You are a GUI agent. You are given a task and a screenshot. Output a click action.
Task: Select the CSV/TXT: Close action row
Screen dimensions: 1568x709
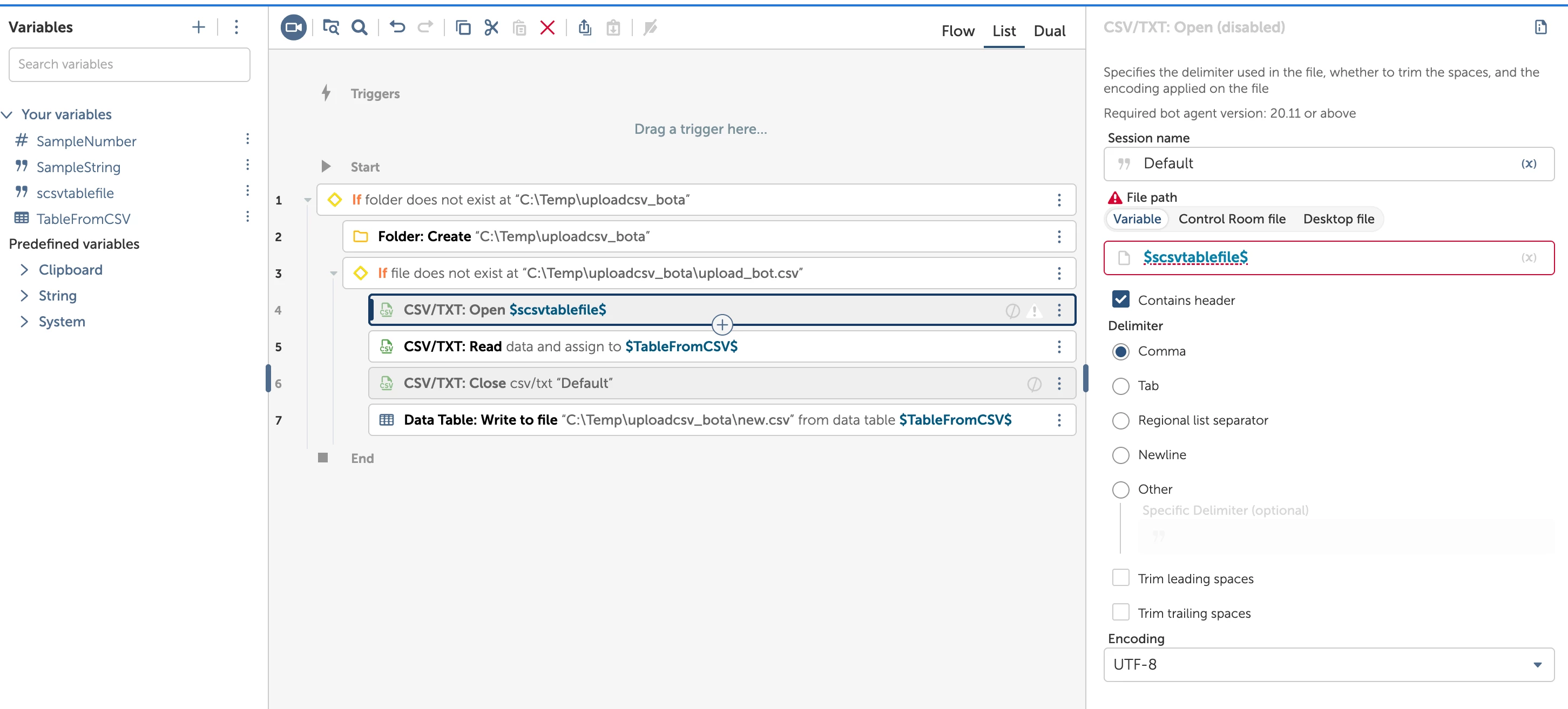[721, 384]
